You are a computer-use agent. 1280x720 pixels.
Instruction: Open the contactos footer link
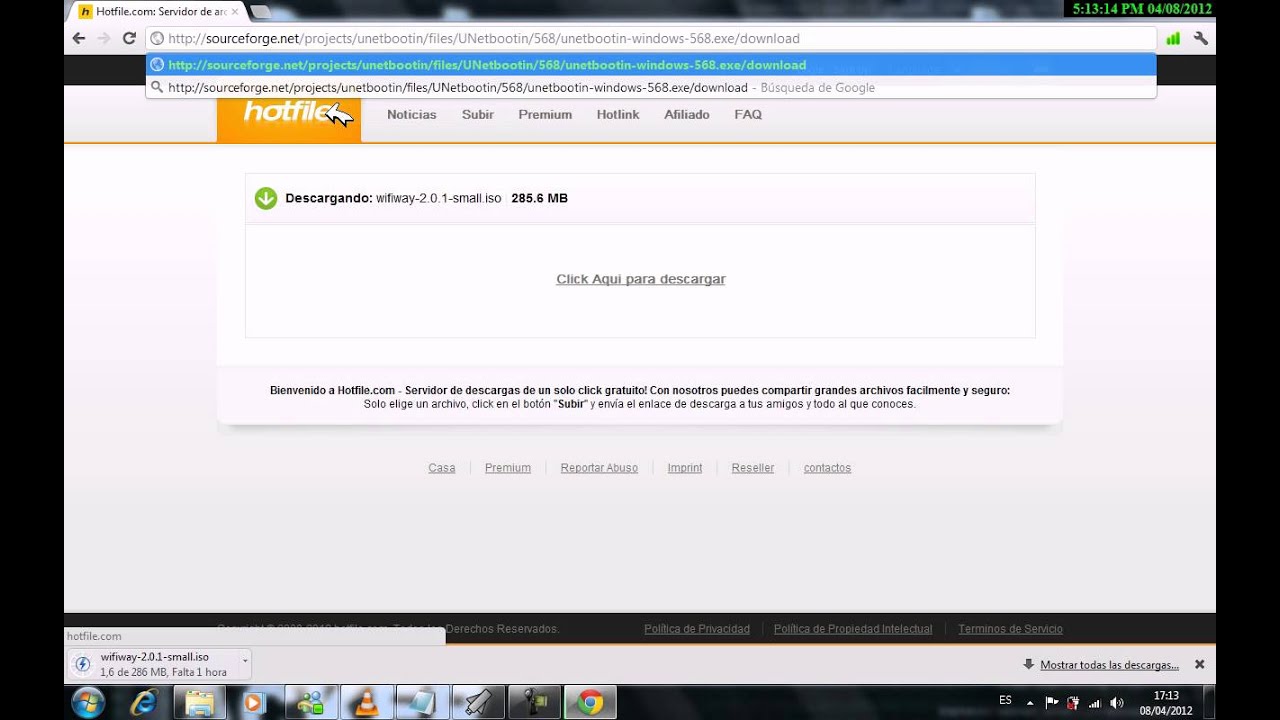(827, 467)
